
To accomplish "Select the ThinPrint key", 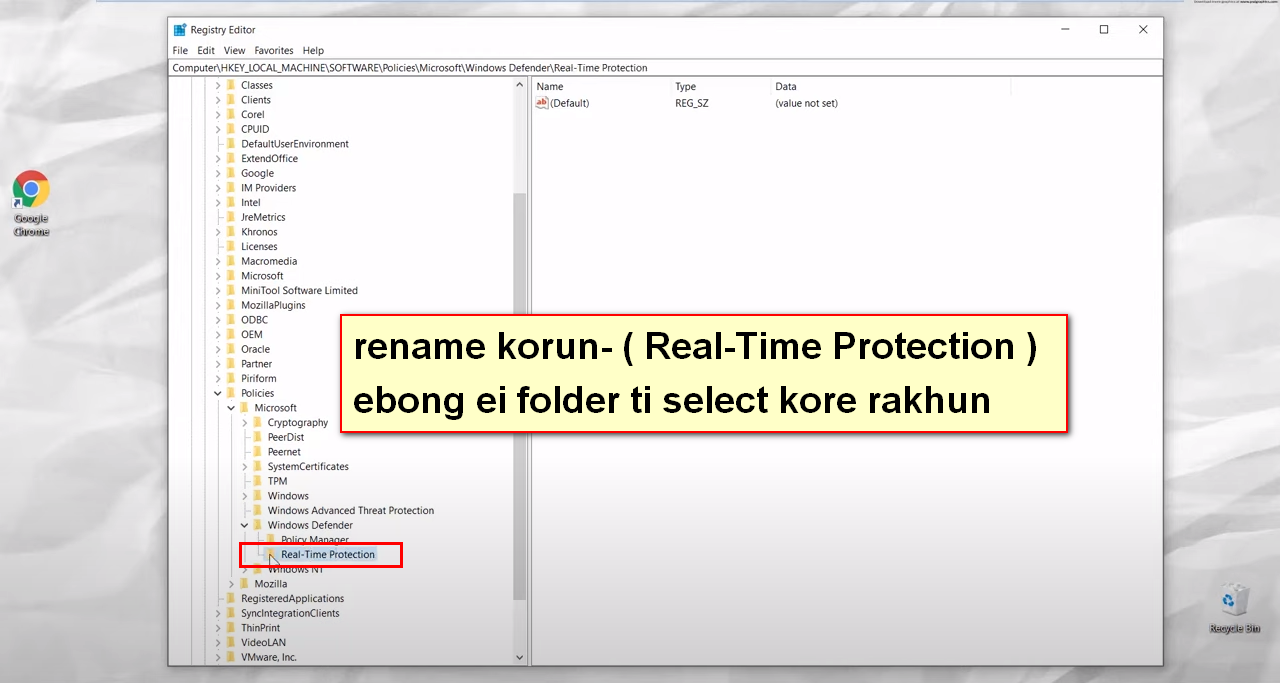I will (x=261, y=628).
